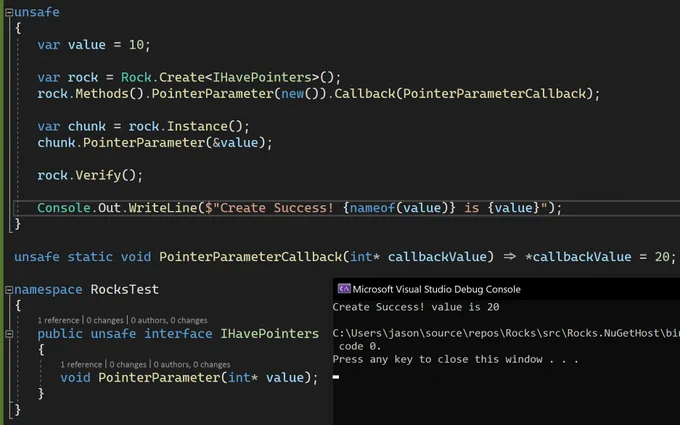The width and height of the screenshot is (680, 425).
Task: Click the PointerParameterCallback method declaration name
Action: tap(250, 257)
